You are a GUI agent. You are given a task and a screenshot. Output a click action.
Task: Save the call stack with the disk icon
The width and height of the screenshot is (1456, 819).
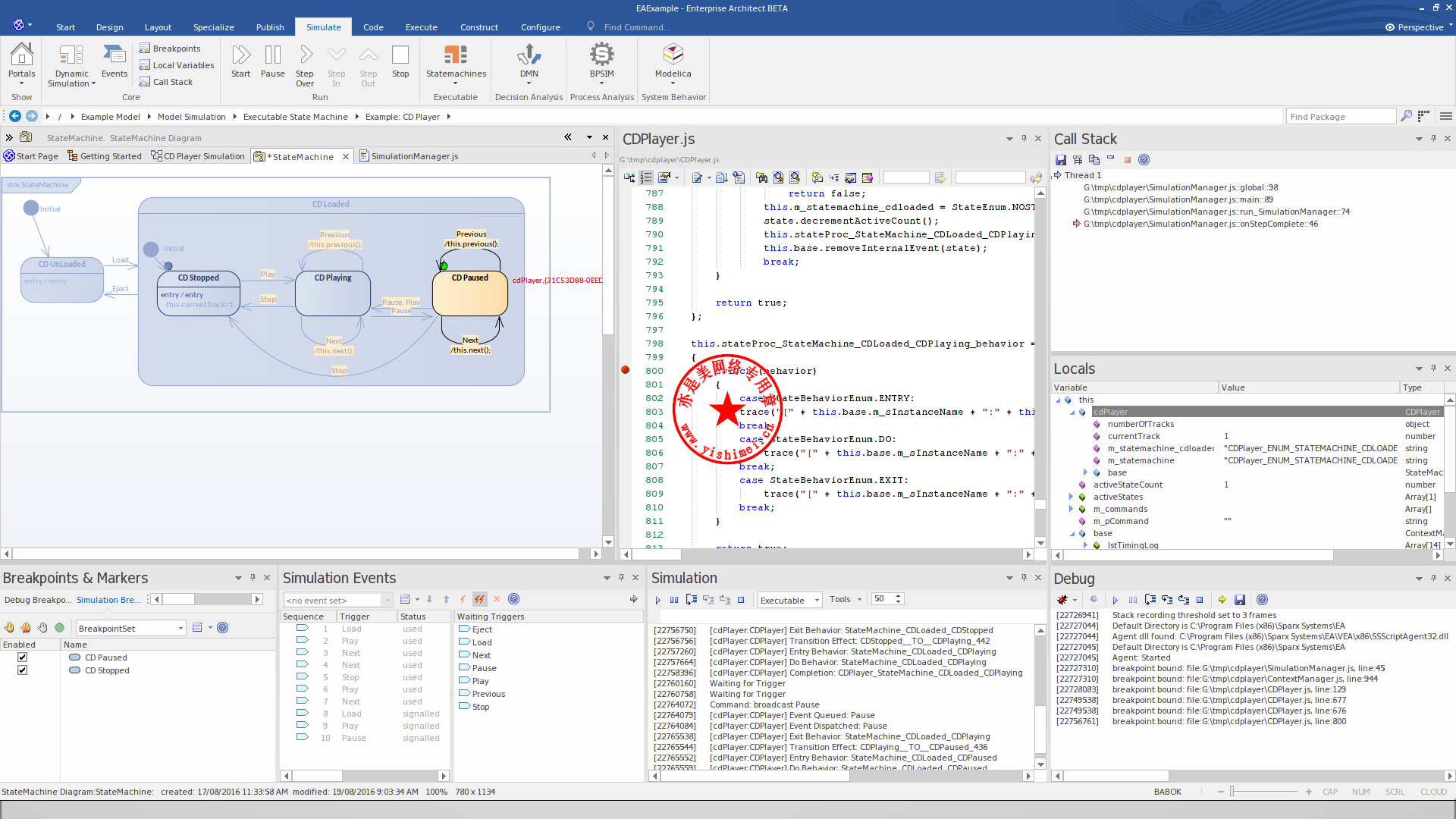tap(1061, 159)
